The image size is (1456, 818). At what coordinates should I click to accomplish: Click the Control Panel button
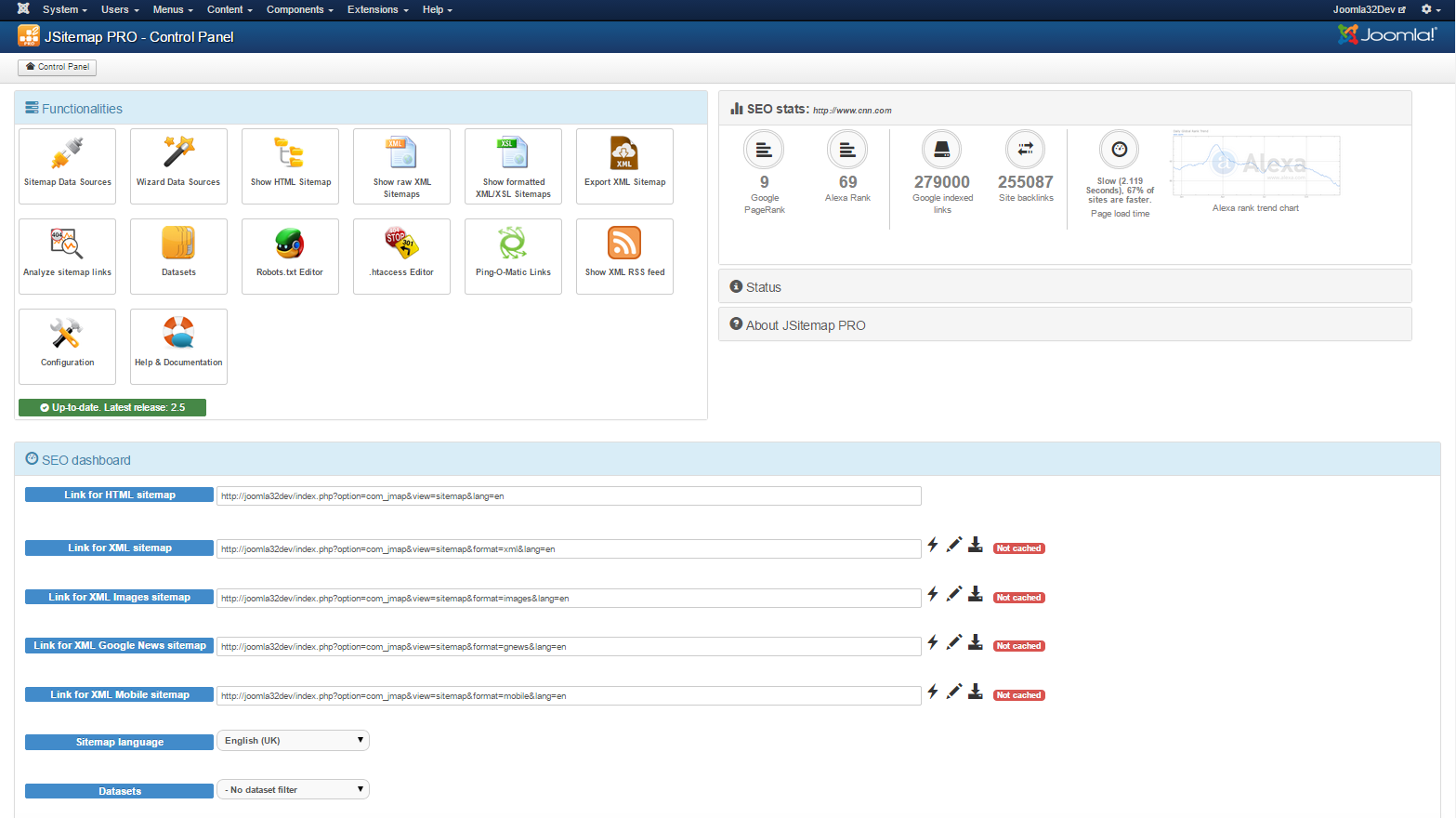pyautogui.click(x=58, y=67)
